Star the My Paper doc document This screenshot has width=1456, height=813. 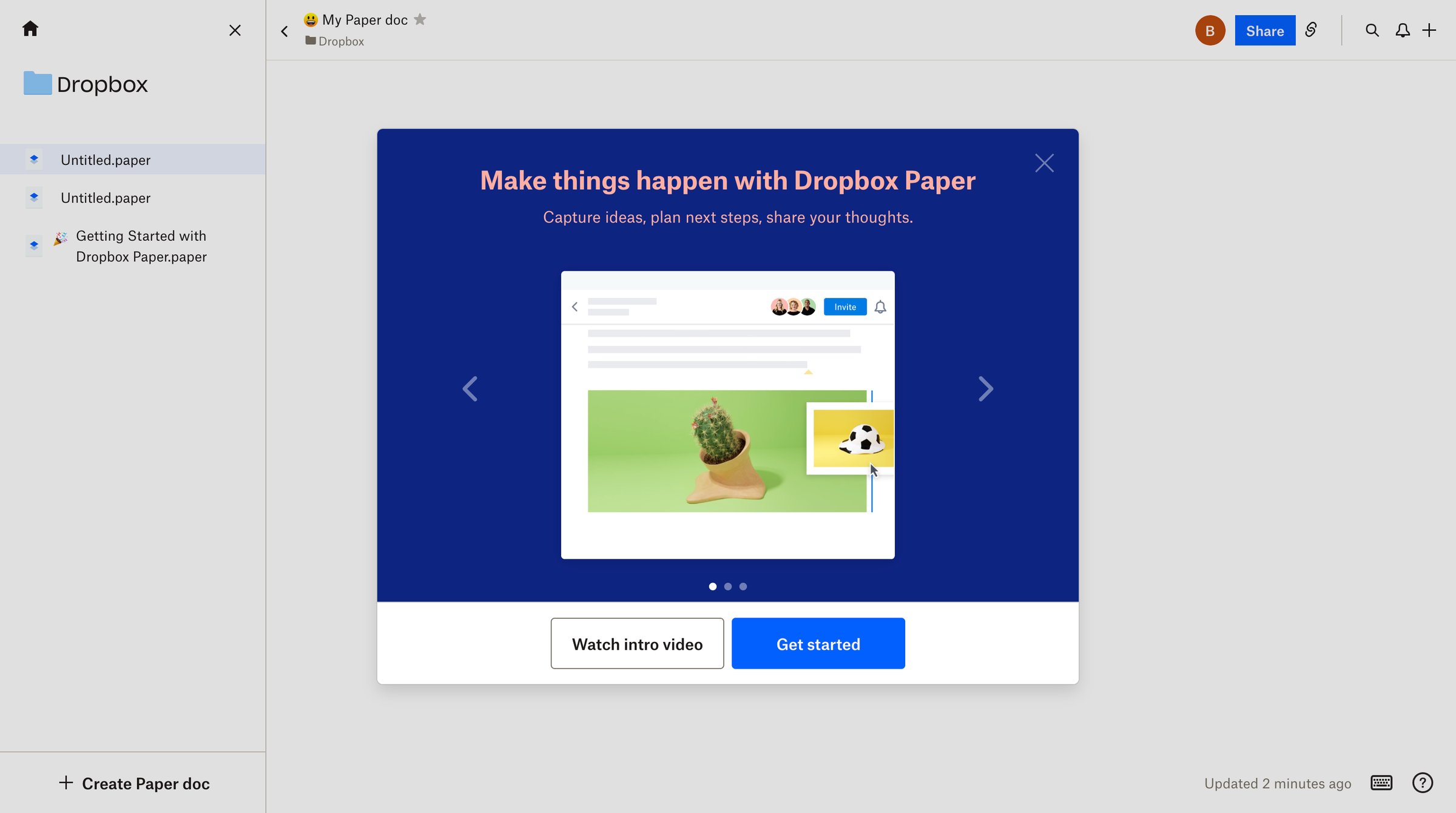click(420, 19)
